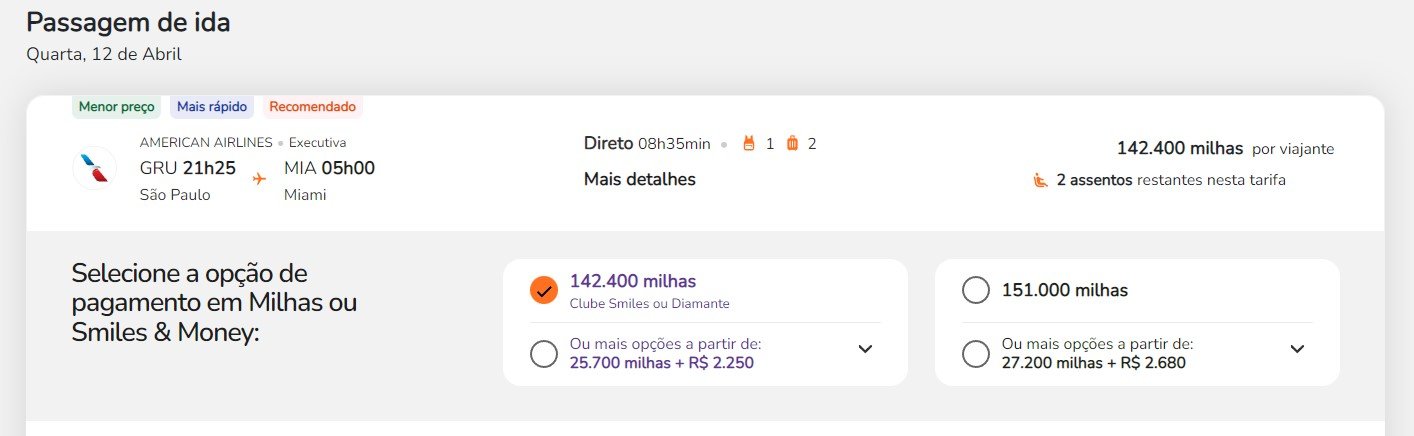1414x436 pixels.
Task: Choose 27.200 milhas + R$ 2.680 radio
Action: click(975, 354)
